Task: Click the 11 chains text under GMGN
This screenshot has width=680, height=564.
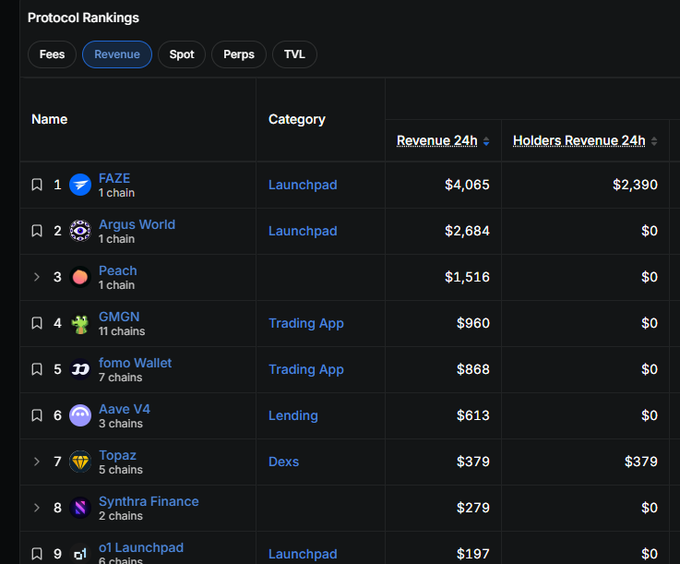Action: (x=122, y=332)
